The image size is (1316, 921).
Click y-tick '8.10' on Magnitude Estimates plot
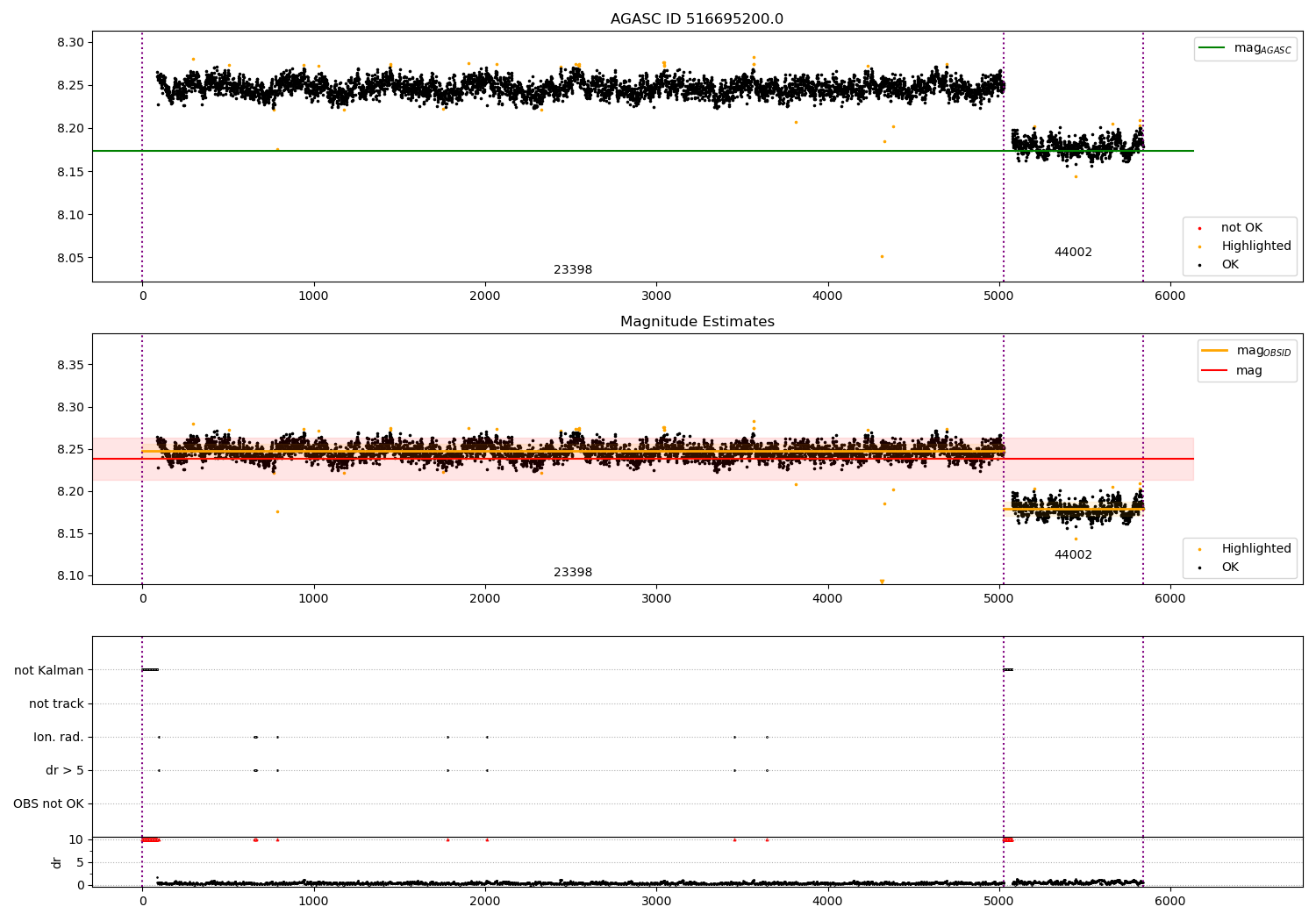click(x=71, y=576)
